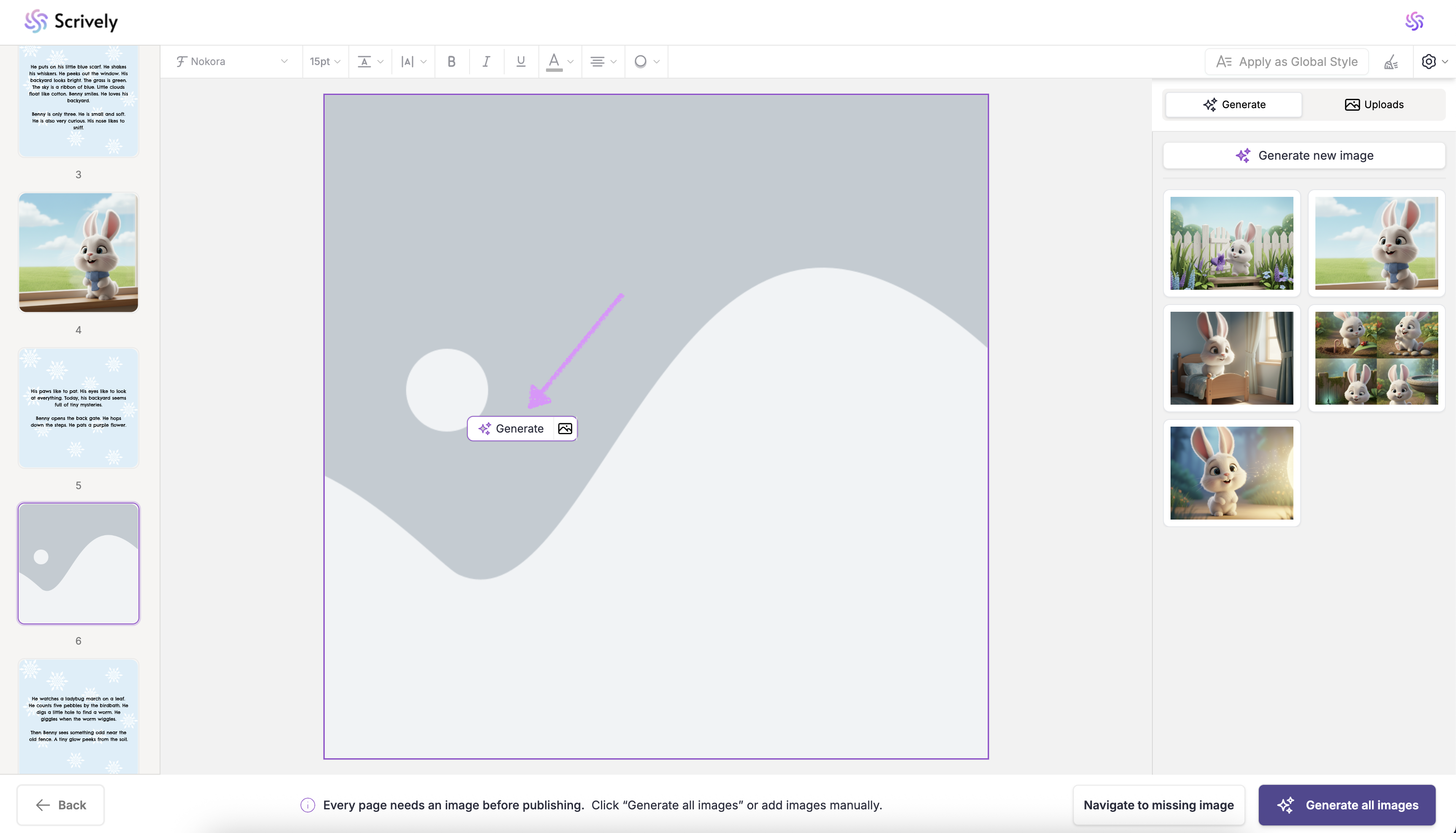The width and height of the screenshot is (1456, 833).
Task: Click the upload image icon on canvas
Action: click(565, 428)
